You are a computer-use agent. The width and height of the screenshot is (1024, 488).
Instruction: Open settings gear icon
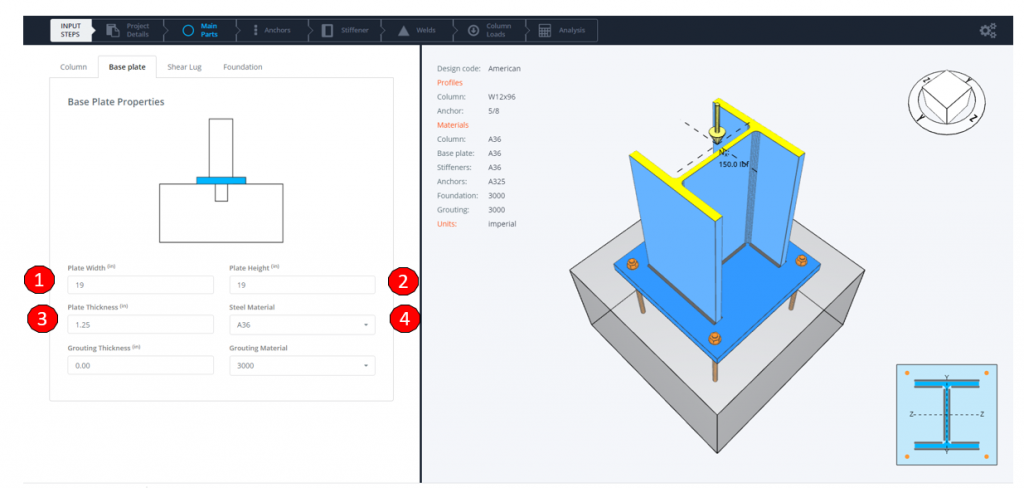tap(987, 30)
